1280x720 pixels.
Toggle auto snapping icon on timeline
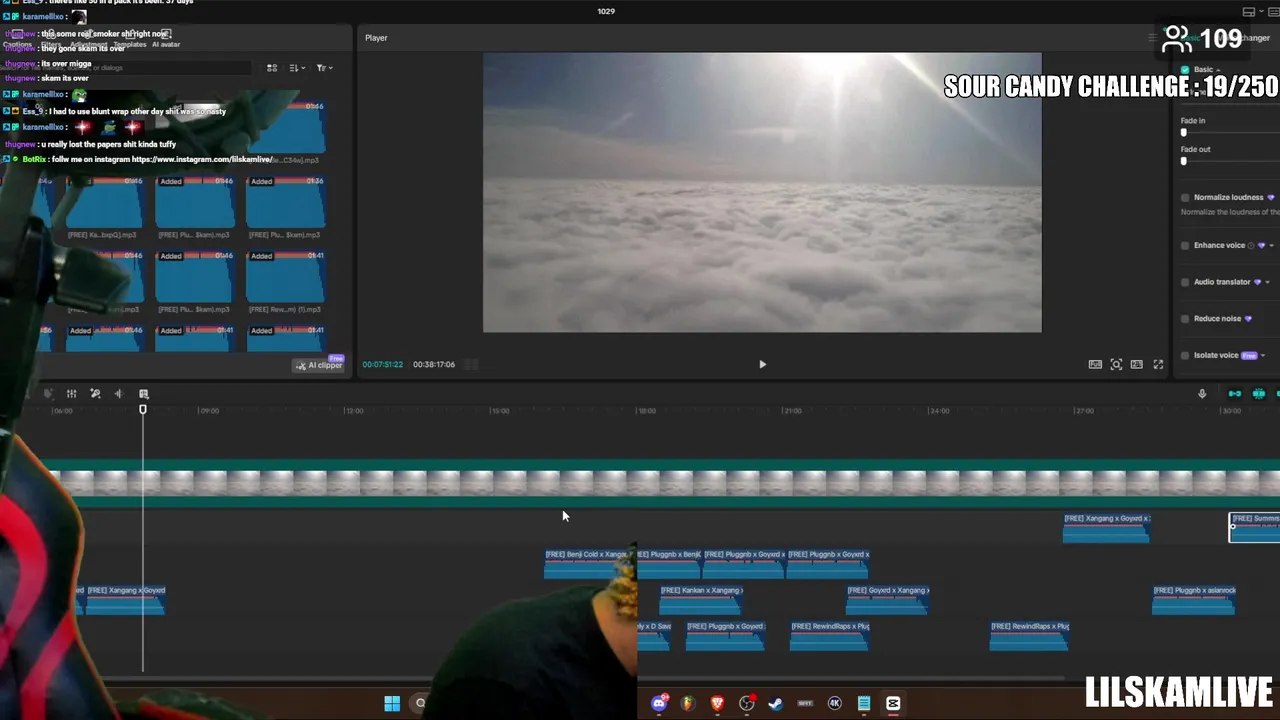click(1259, 393)
